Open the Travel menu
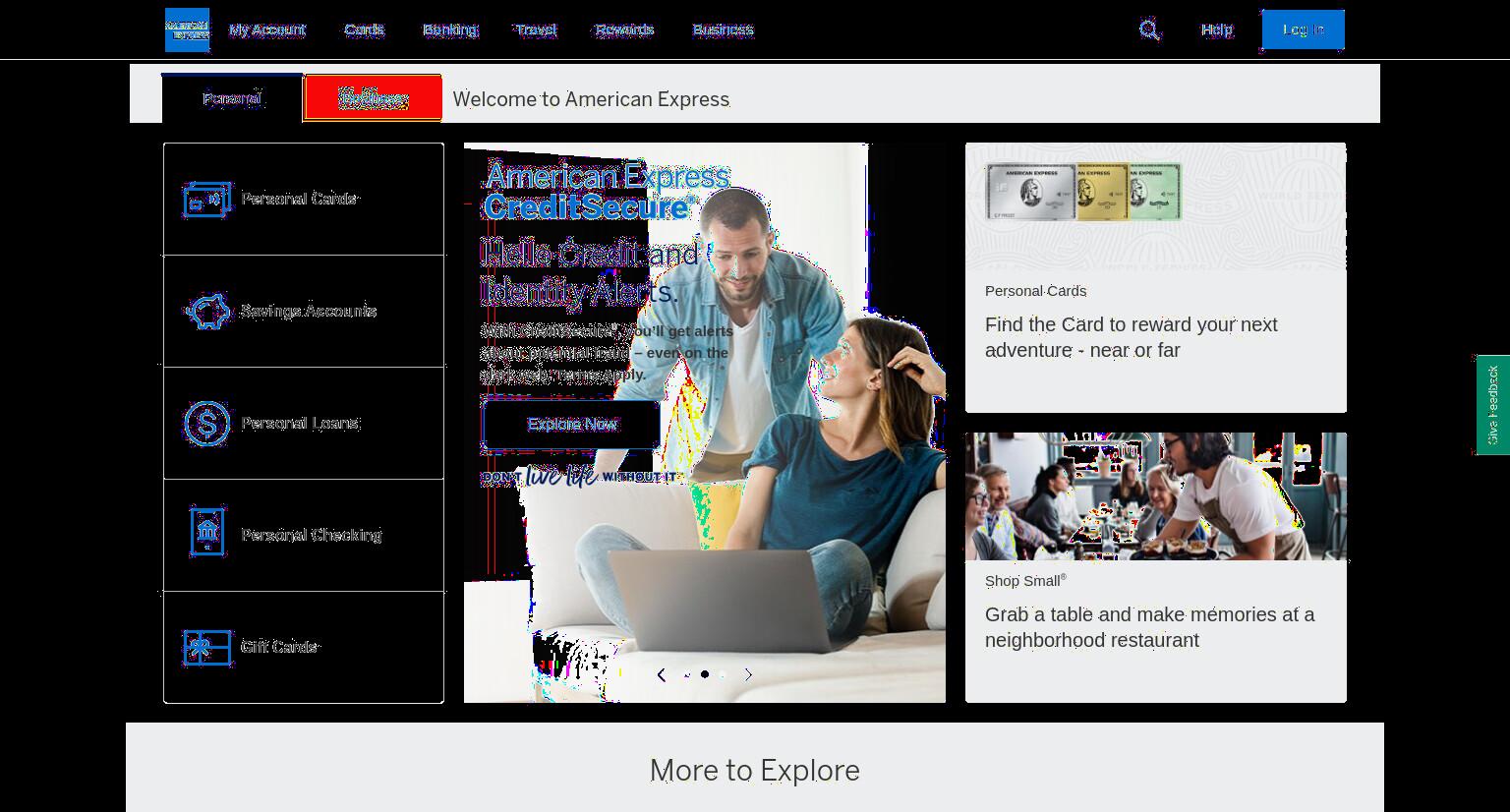Screen dimensions: 1510x812 pos(536,29)
